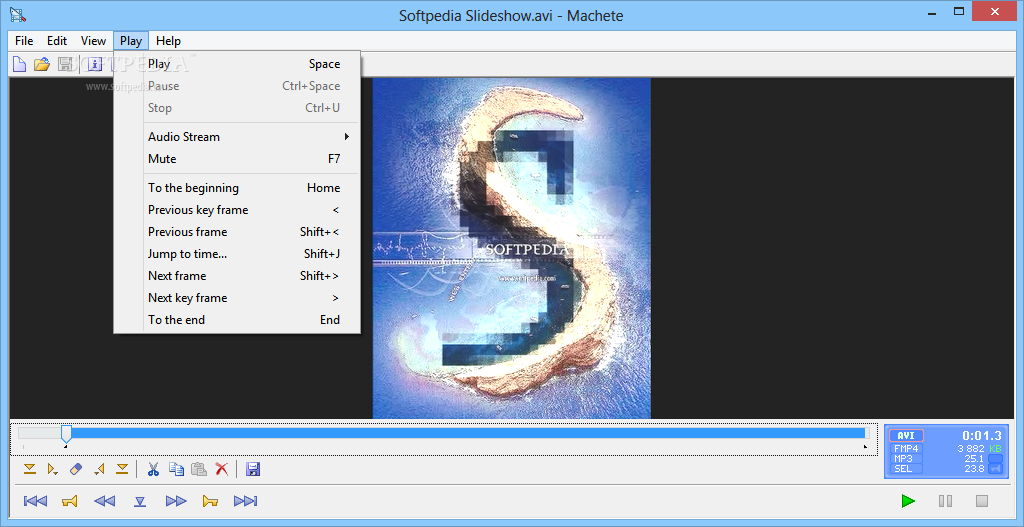Open the View menu

click(x=93, y=40)
